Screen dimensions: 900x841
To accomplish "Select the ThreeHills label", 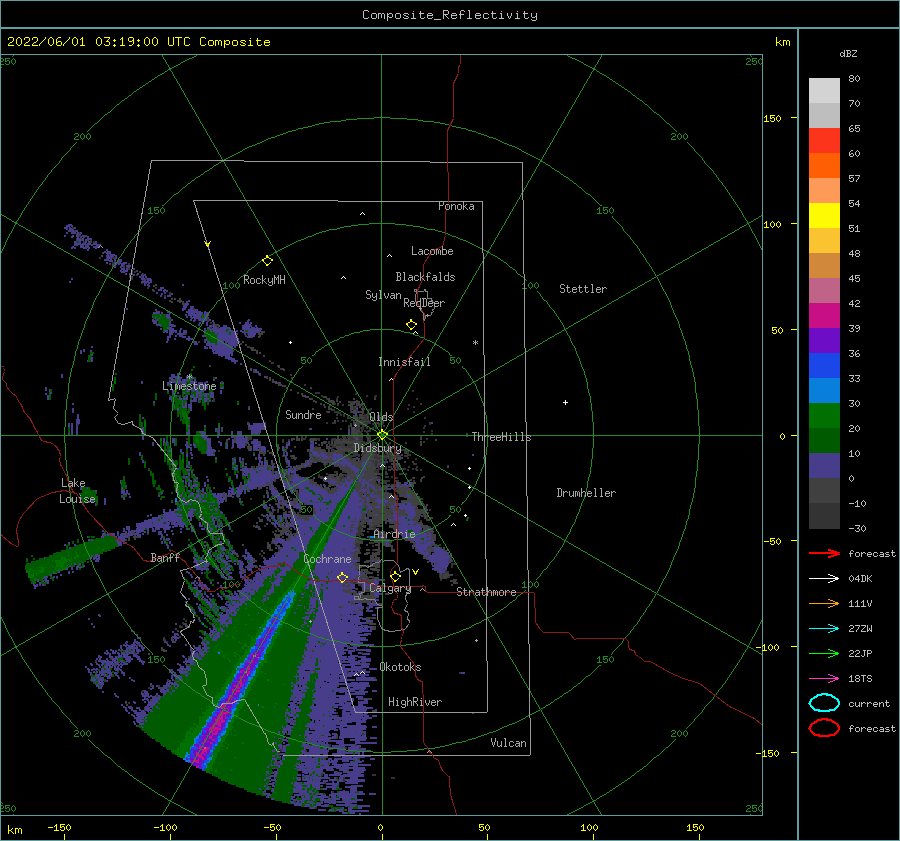I will [501, 437].
